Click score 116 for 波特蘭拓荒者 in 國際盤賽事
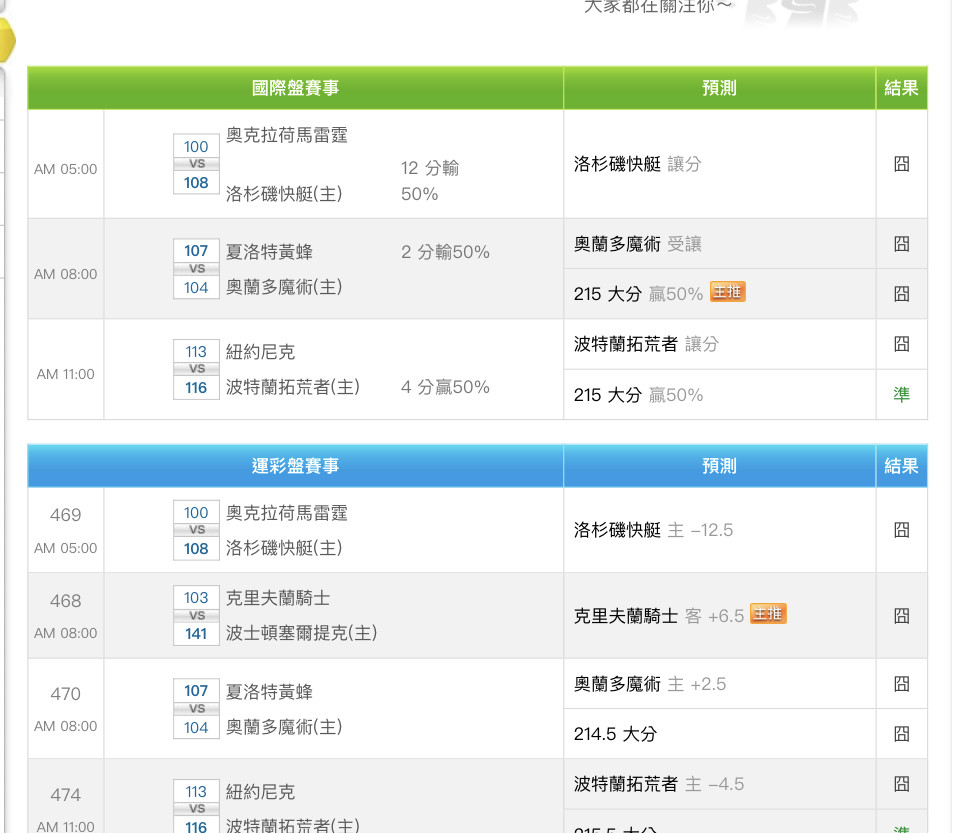The height and width of the screenshot is (833, 975). (x=196, y=388)
